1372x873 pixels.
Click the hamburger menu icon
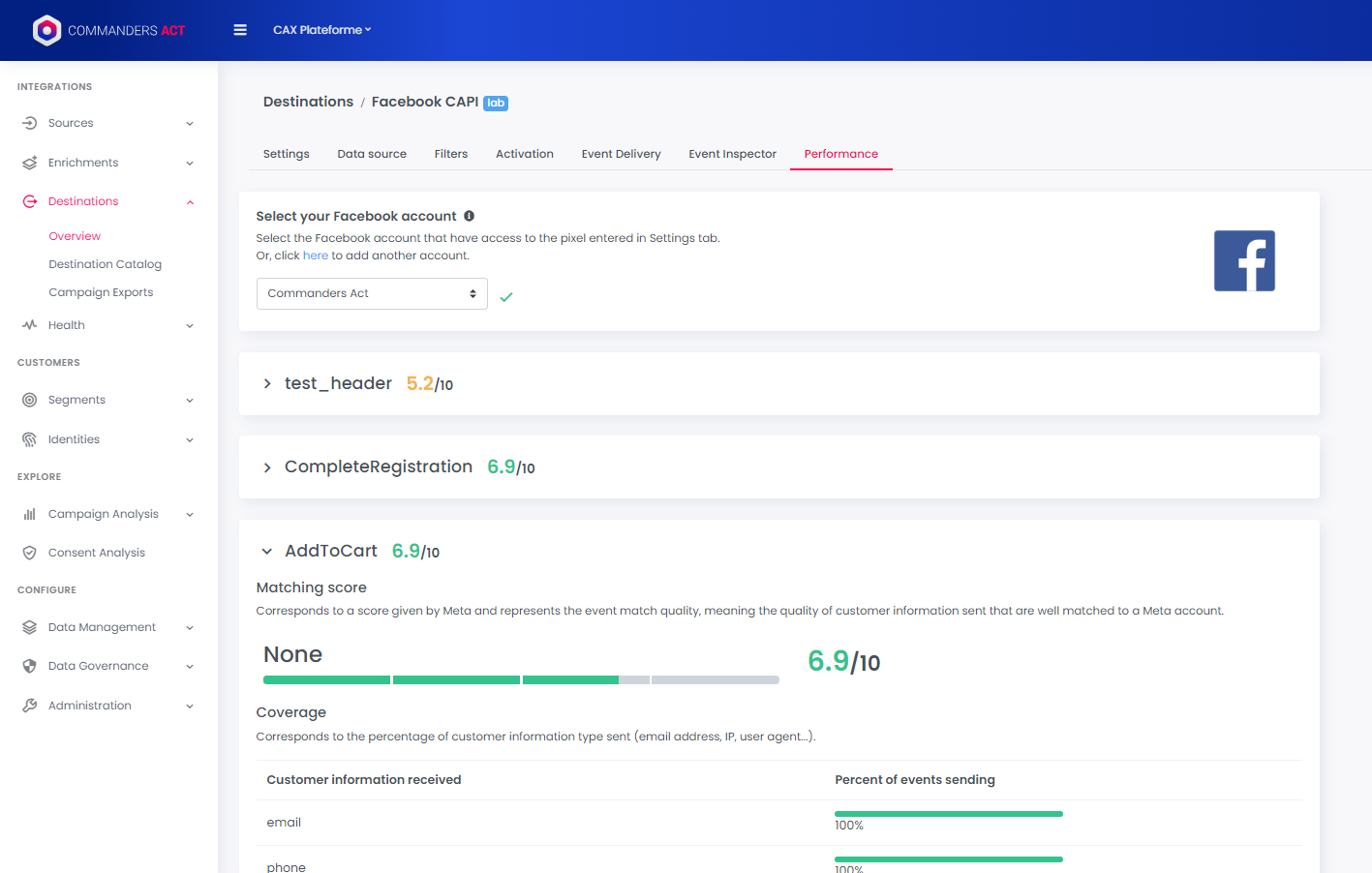tap(240, 30)
